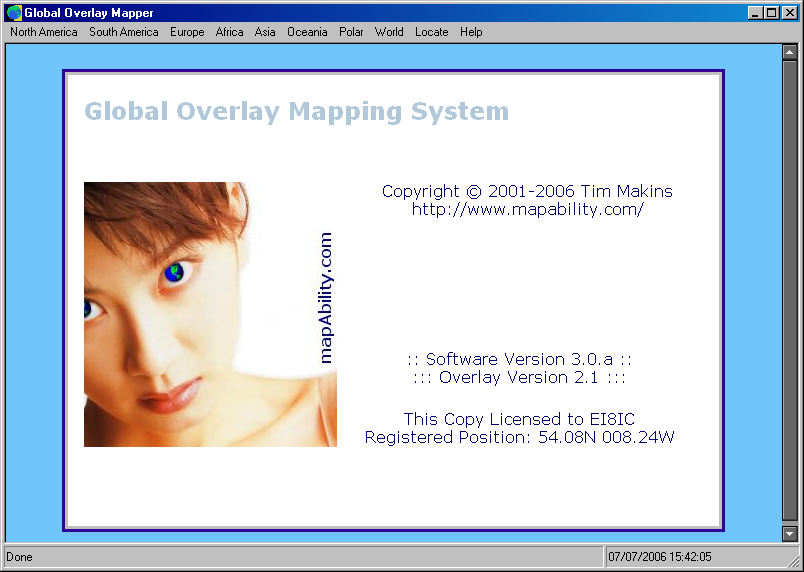Open the North America menu
804x572 pixels.
(x=44, y=32)
